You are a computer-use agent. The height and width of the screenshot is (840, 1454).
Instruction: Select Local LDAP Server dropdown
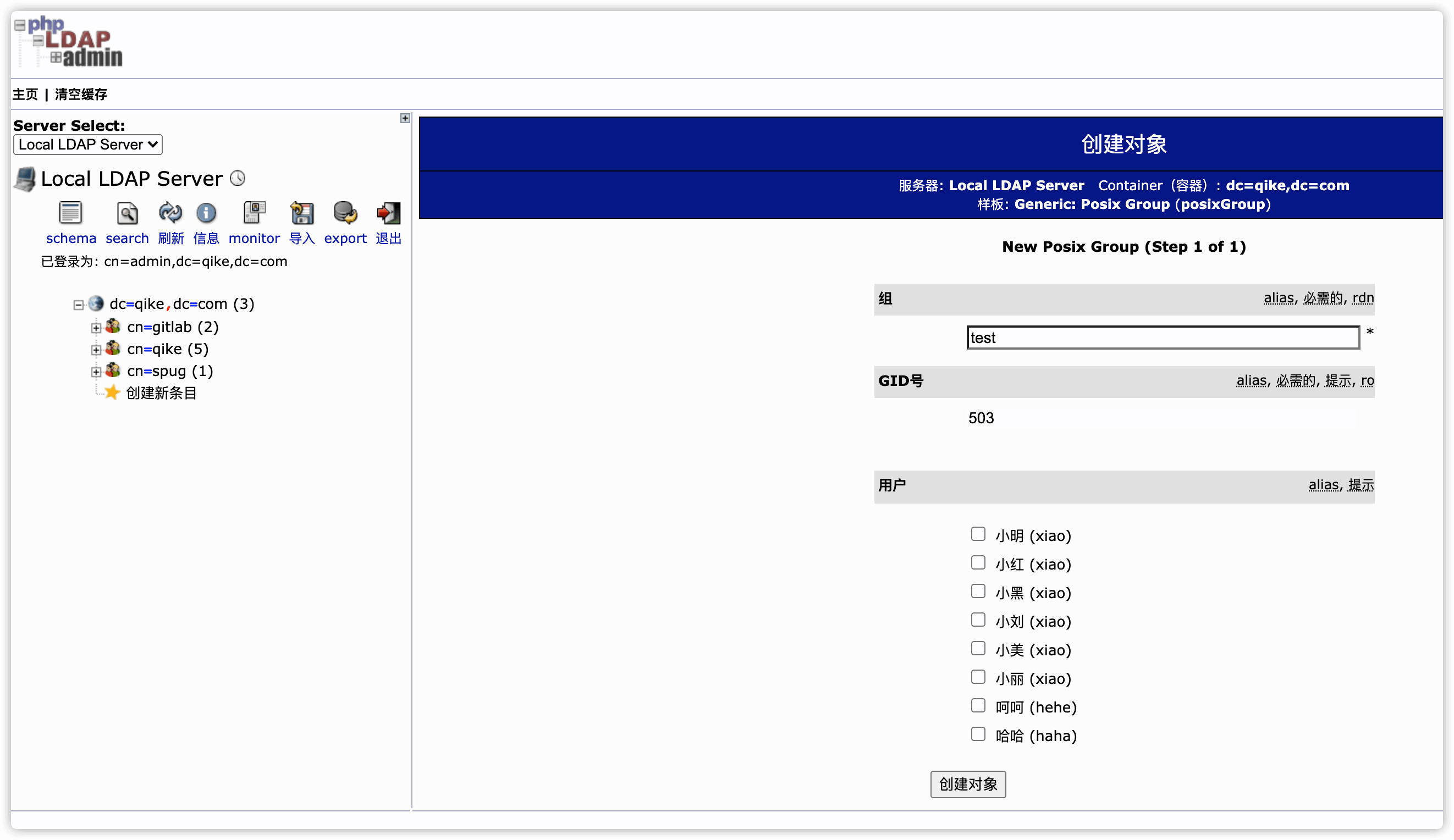coord(88,143)
